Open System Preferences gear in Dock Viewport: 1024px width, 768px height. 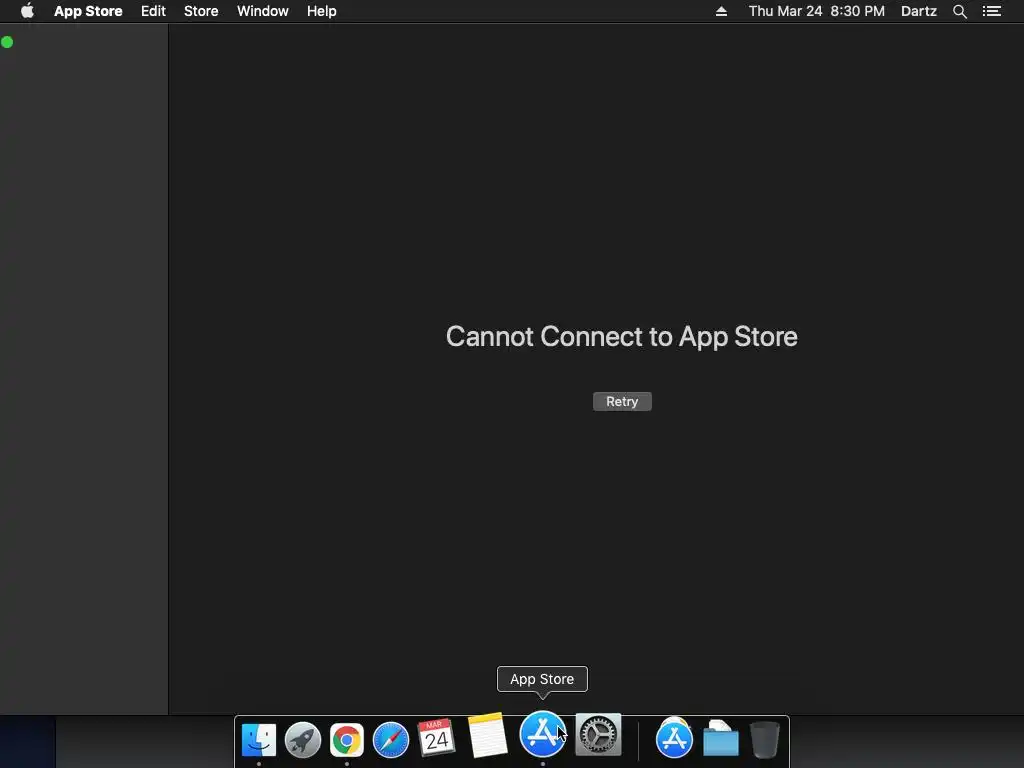coord(598,735)
